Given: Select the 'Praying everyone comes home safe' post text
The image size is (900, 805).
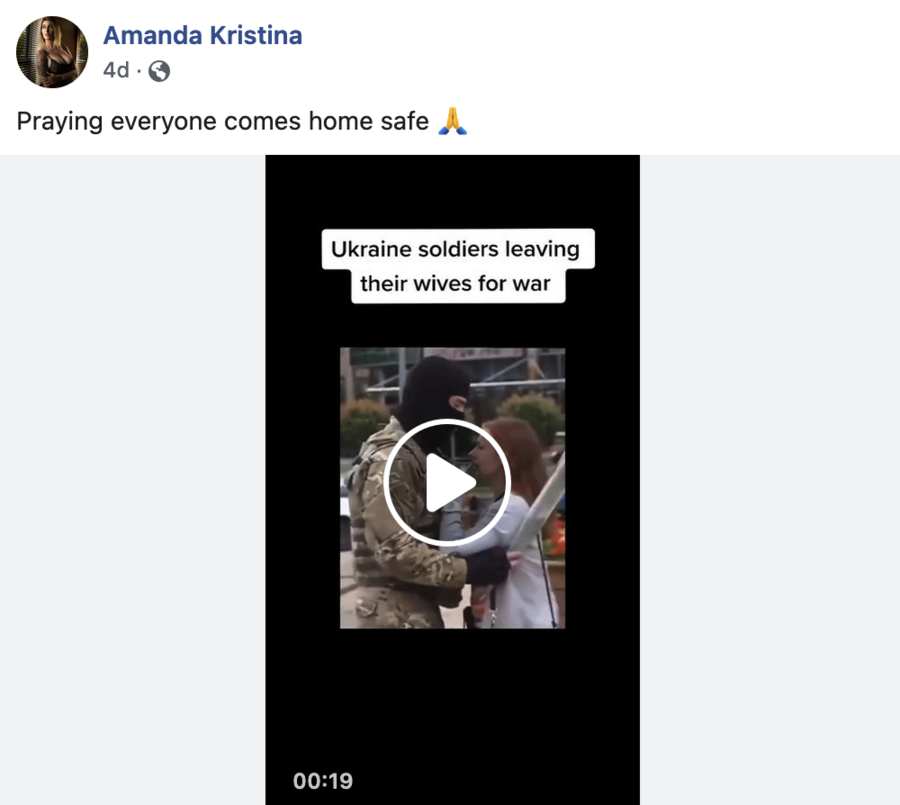Looking at the screenshot, I should [x=223, y=121].
